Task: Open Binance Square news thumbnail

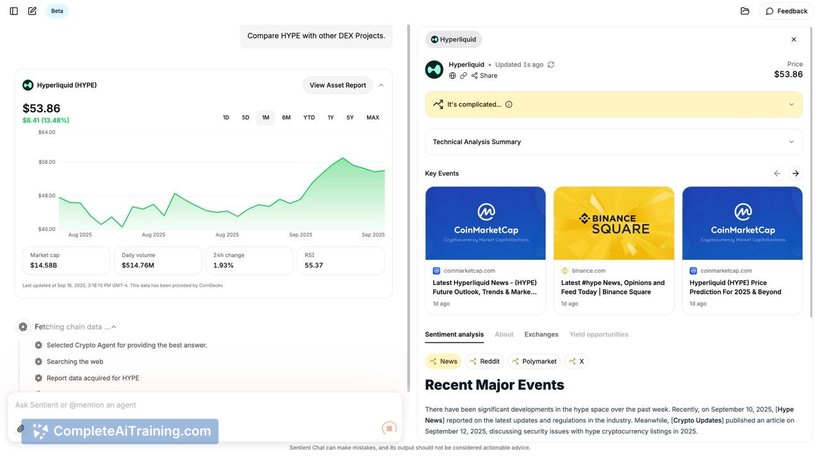Action: coord(614,223)
